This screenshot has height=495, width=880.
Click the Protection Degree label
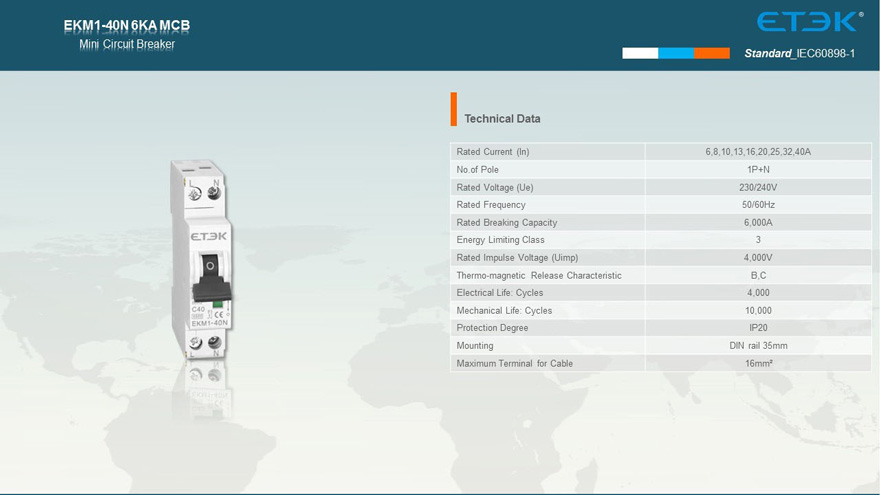pyautogui.click(x=492, y=328)
